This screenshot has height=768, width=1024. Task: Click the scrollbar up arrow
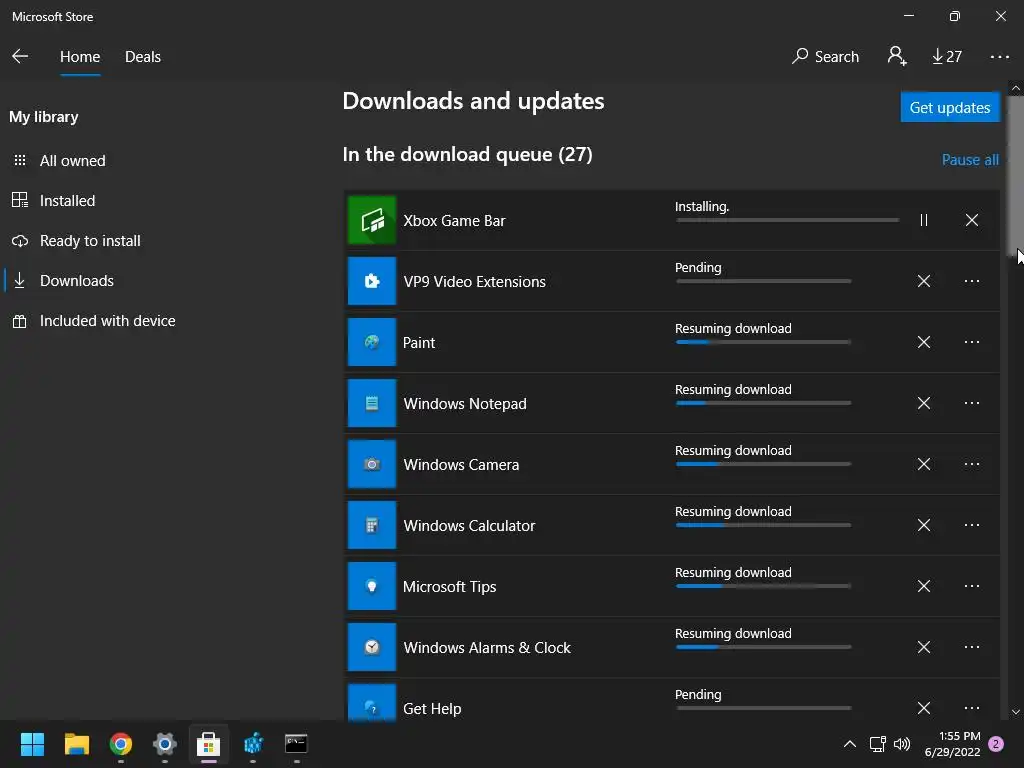[x=1016, y=88]
